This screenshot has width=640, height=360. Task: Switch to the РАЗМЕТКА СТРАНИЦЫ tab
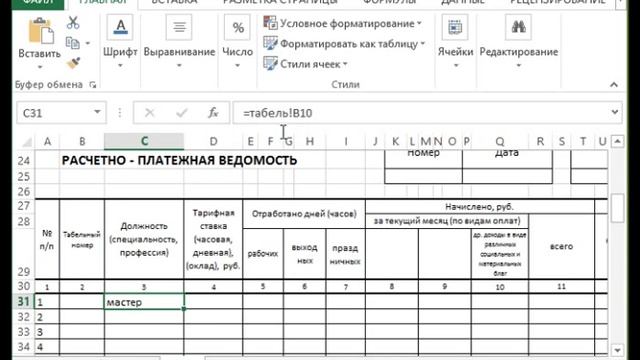[280, 2]
